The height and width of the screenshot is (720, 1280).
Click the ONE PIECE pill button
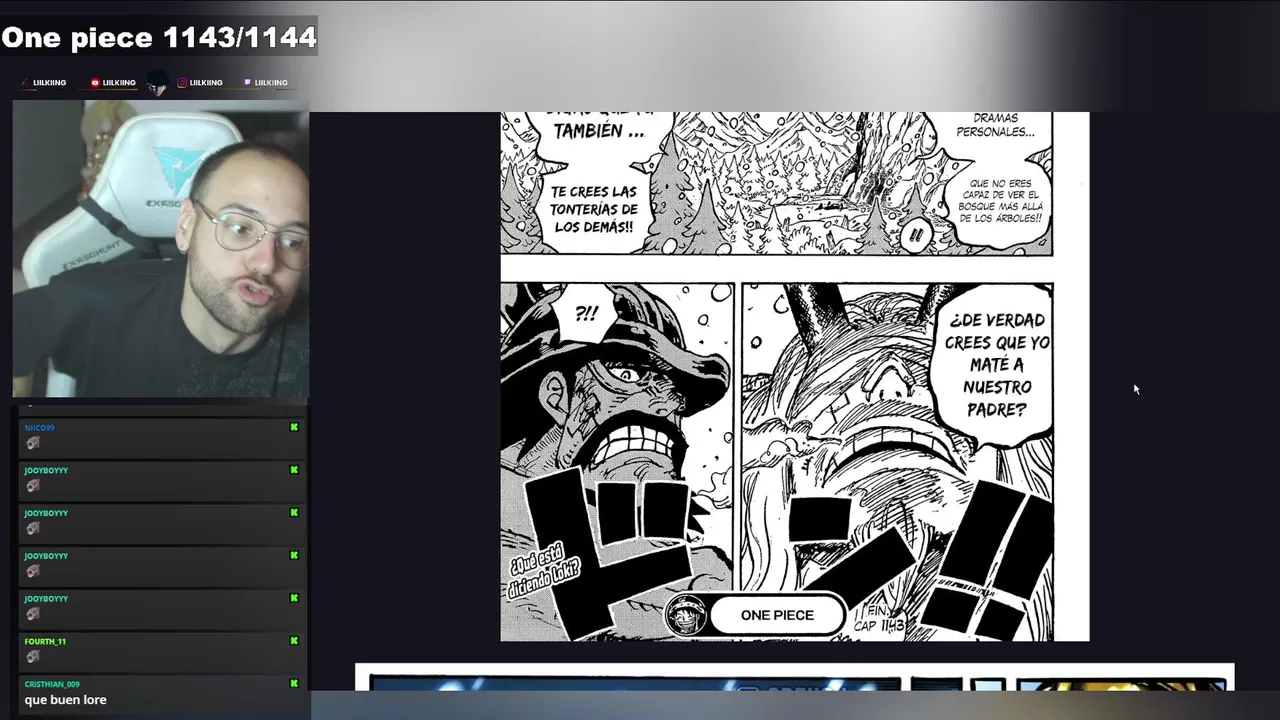[777, 615]
